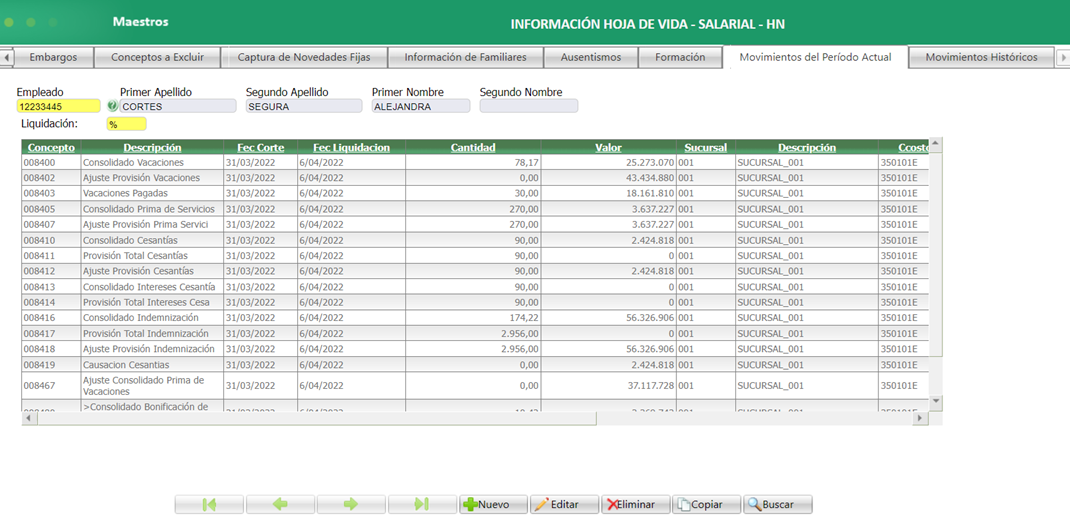The image size is (1072, 524).
Task: Click the Editar button
Action: 565,504
